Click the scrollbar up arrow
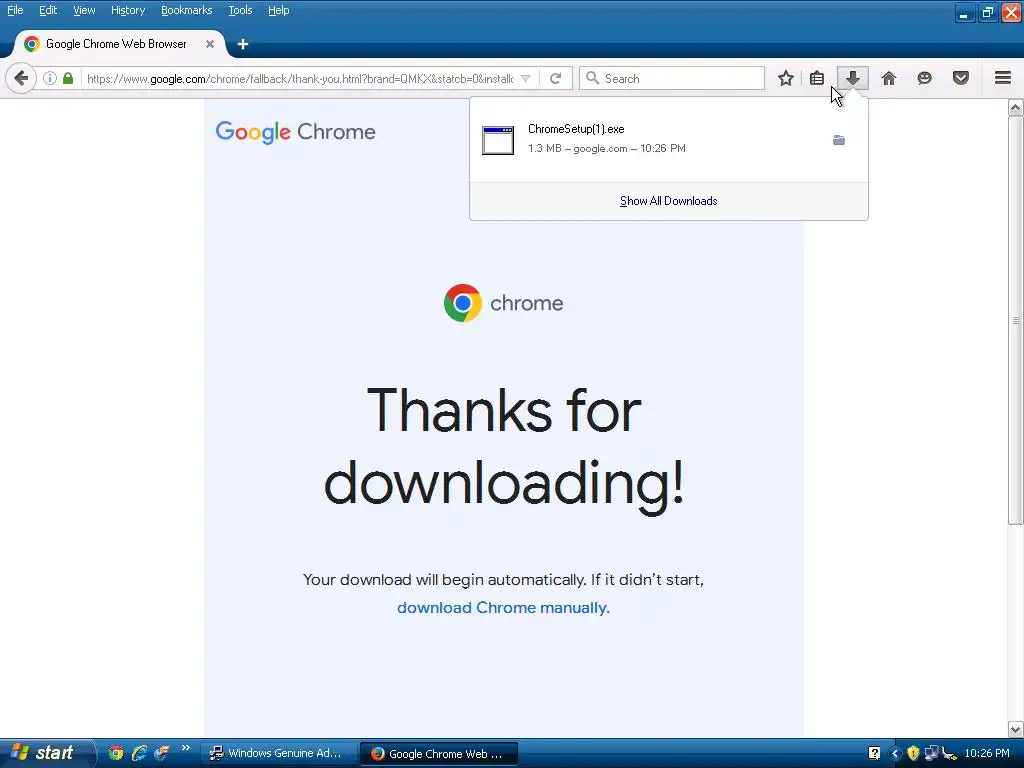Screen dimensions: 1024x768 coord(1016,108)
